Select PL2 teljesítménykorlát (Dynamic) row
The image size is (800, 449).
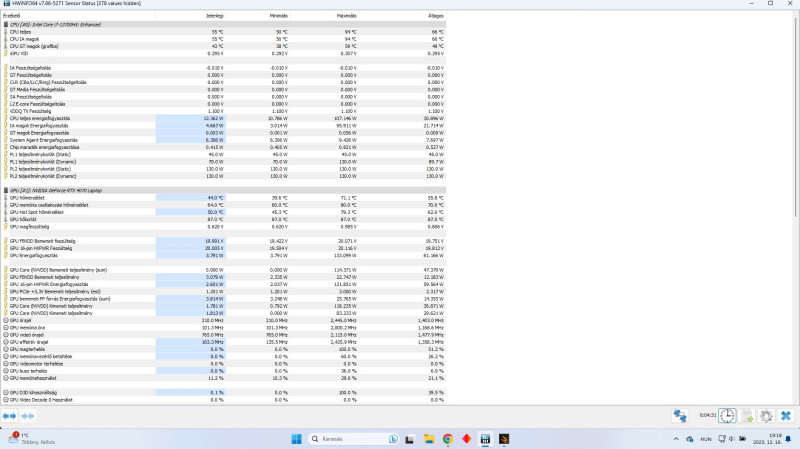tap(223, 176)
